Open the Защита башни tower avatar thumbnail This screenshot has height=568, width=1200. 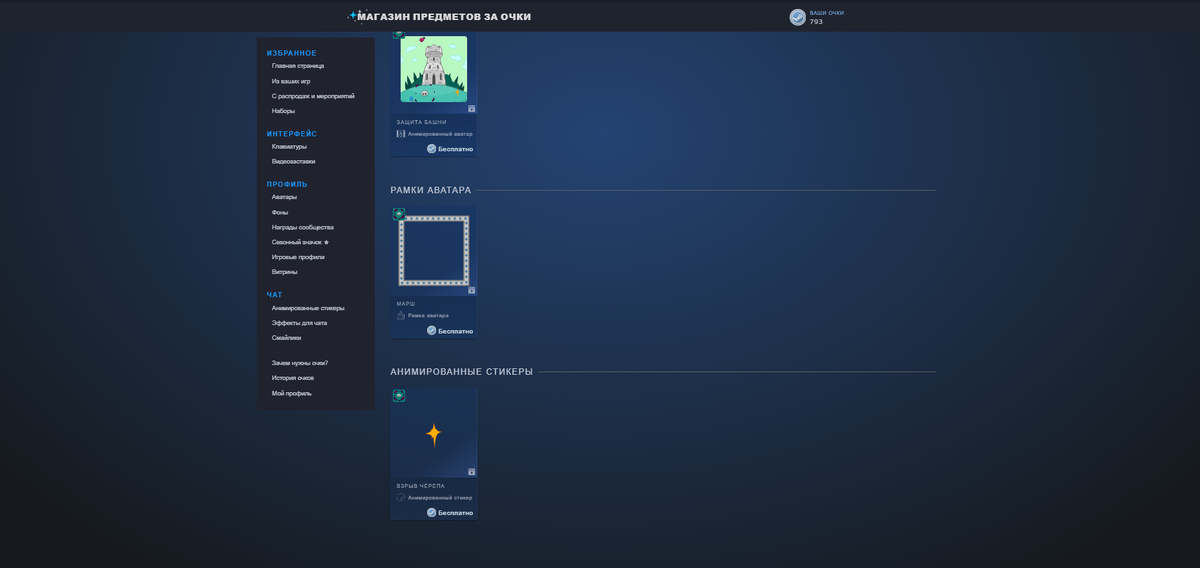[434, 69]
